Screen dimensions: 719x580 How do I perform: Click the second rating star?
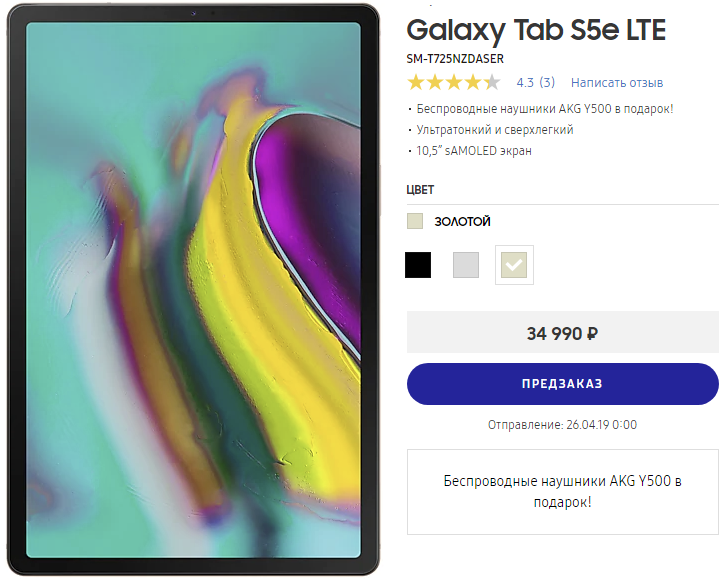pyautogui.click(x=435, y=83)
